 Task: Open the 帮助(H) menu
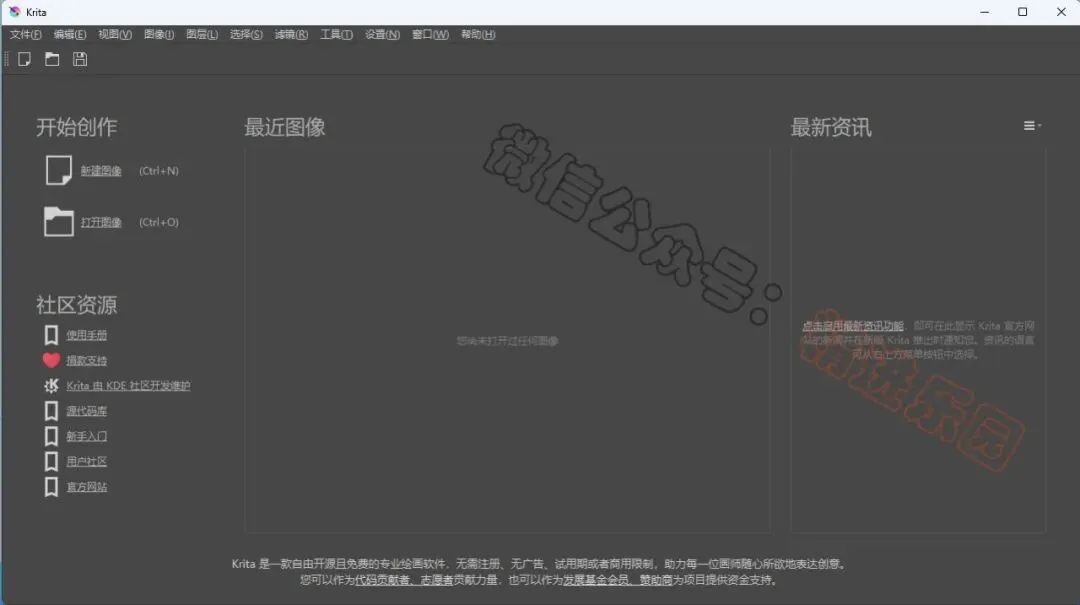478,34
